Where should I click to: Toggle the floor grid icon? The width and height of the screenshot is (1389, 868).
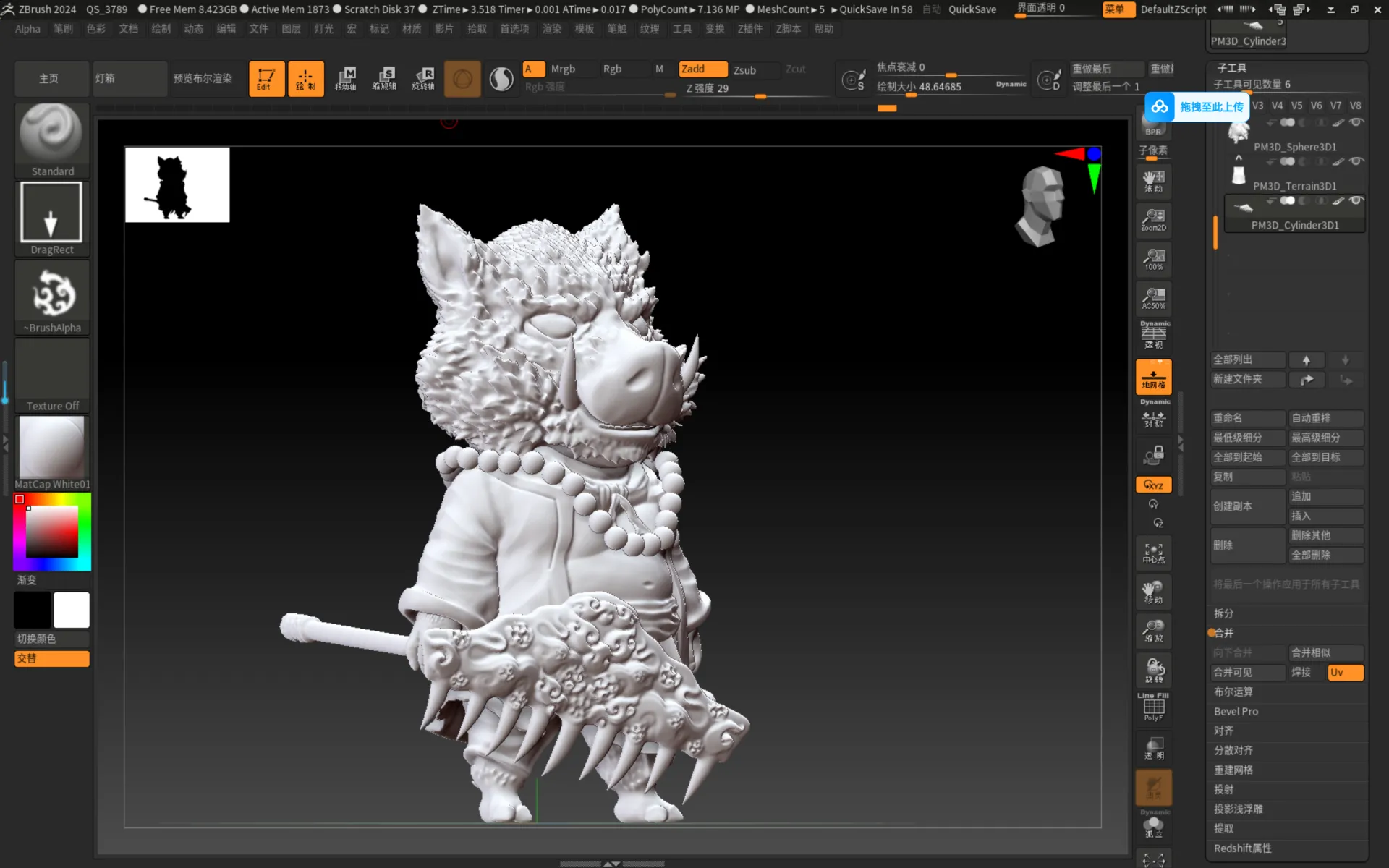coord(1153,378)
